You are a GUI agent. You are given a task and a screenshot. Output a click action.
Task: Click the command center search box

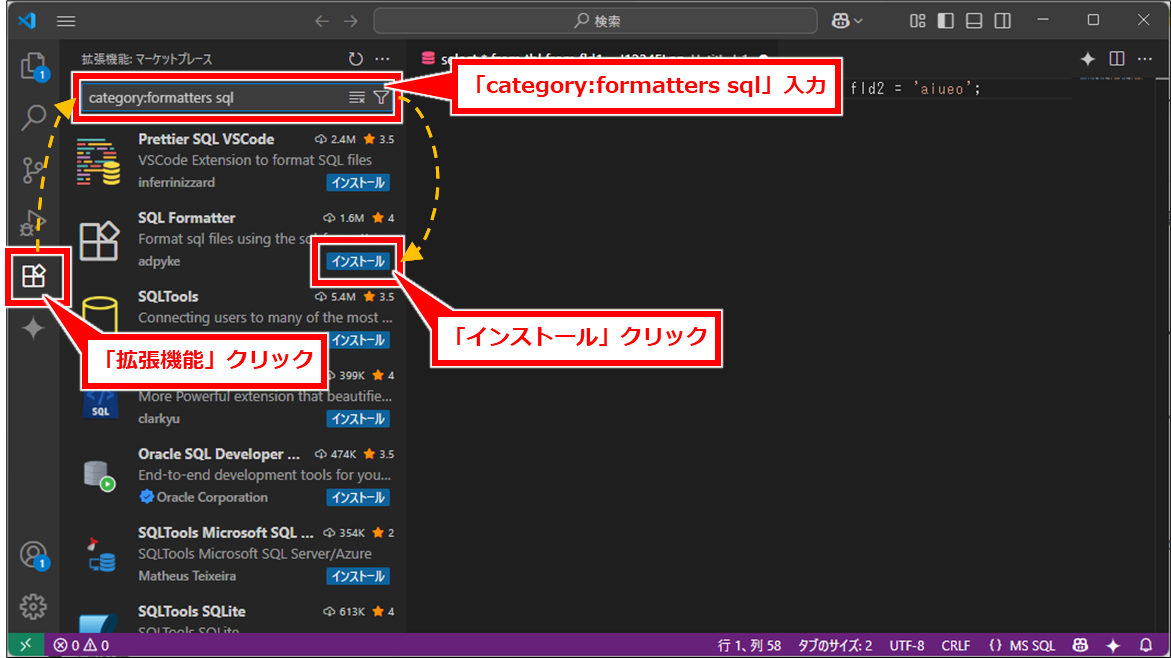(x=595, y=21)
